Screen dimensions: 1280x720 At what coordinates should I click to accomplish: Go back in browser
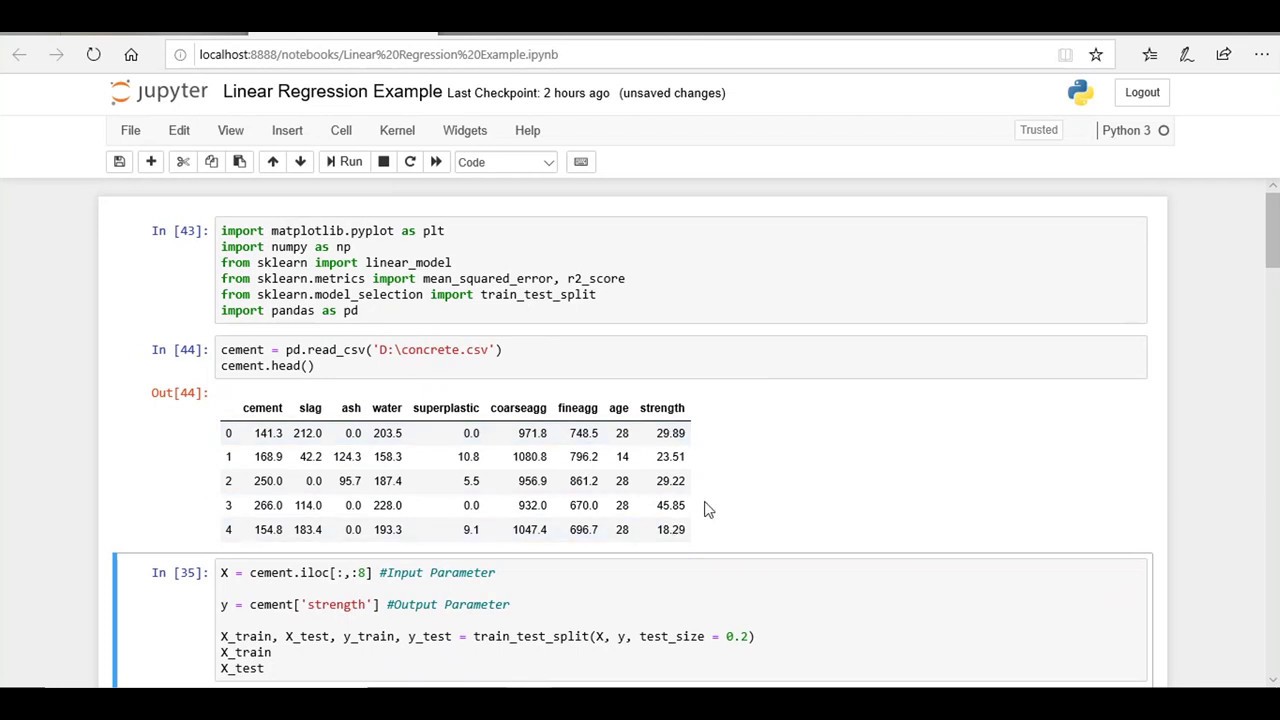coord(19,54)
